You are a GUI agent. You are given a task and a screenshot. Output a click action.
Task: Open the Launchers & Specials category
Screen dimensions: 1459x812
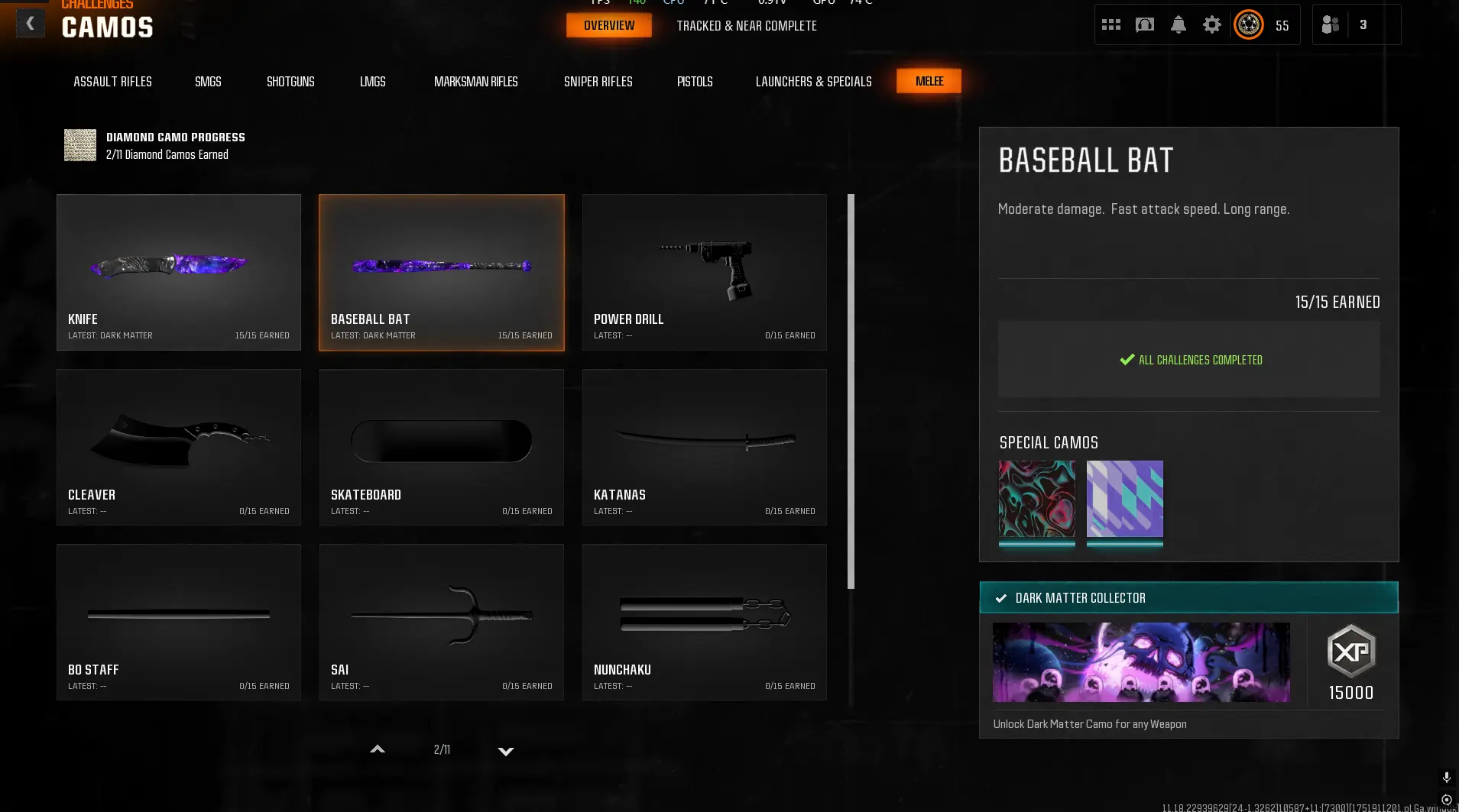(814, 82)
